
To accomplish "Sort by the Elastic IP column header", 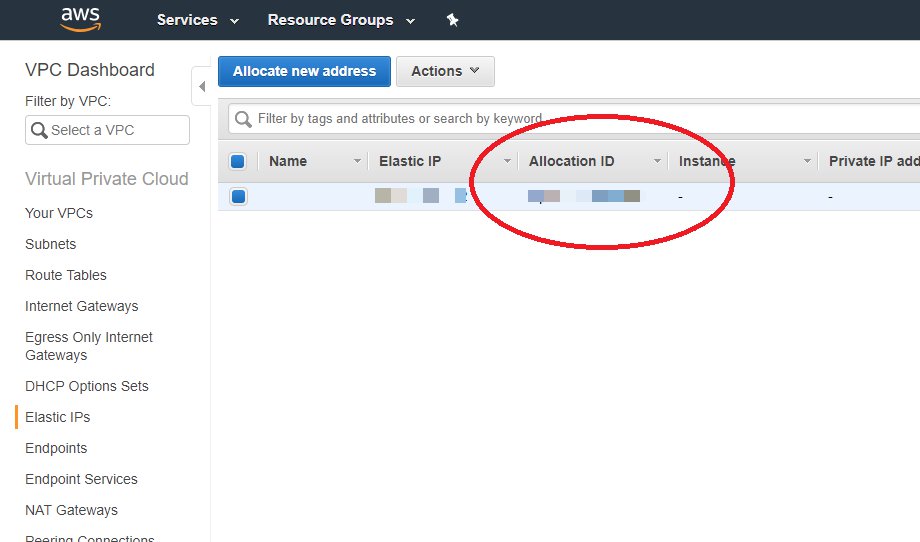I will (x=410, y=161).
